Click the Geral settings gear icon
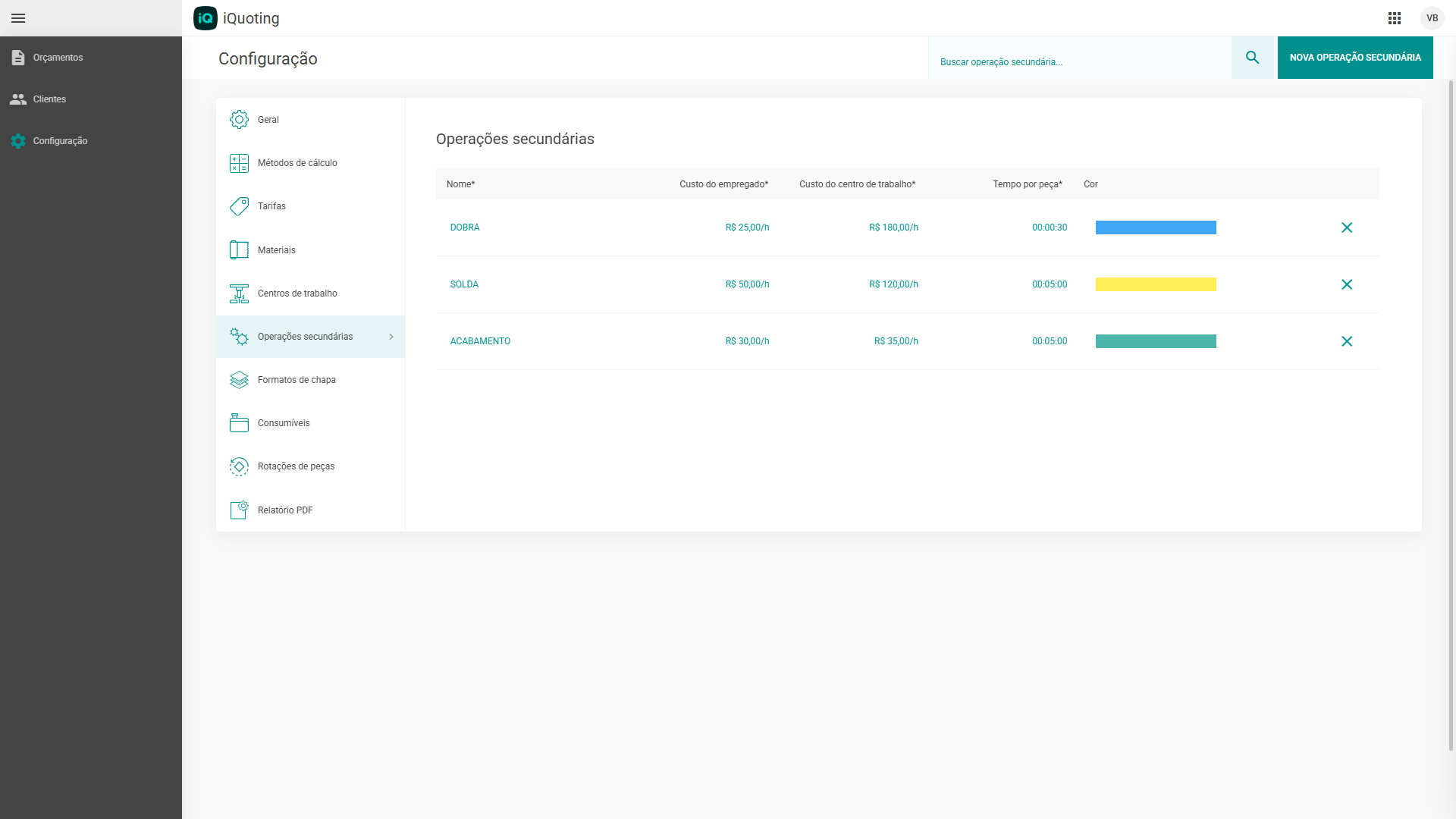The image size is (1456, 819). point(239,120)
